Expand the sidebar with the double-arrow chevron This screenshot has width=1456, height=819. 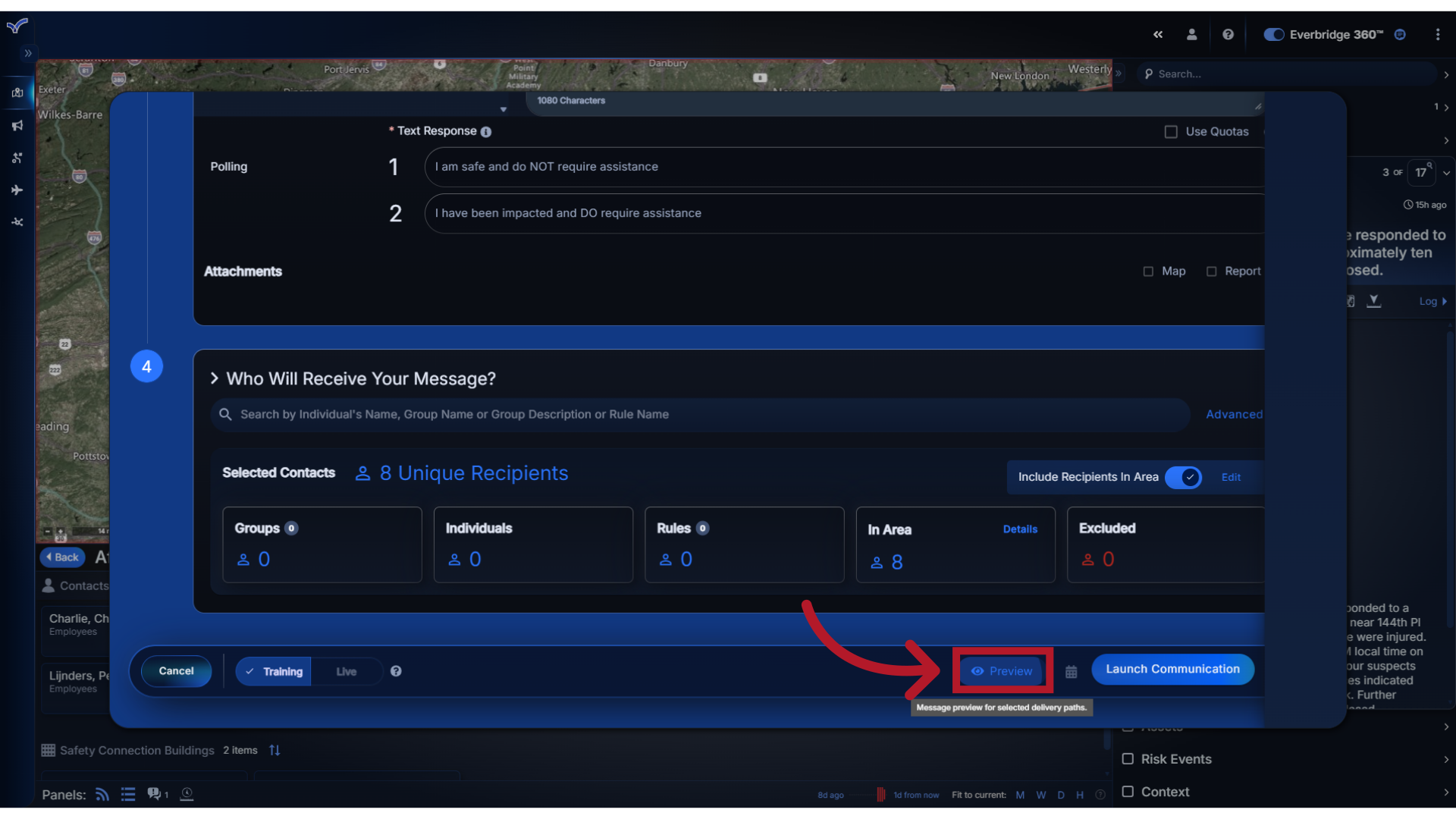[x=28, y=53]
